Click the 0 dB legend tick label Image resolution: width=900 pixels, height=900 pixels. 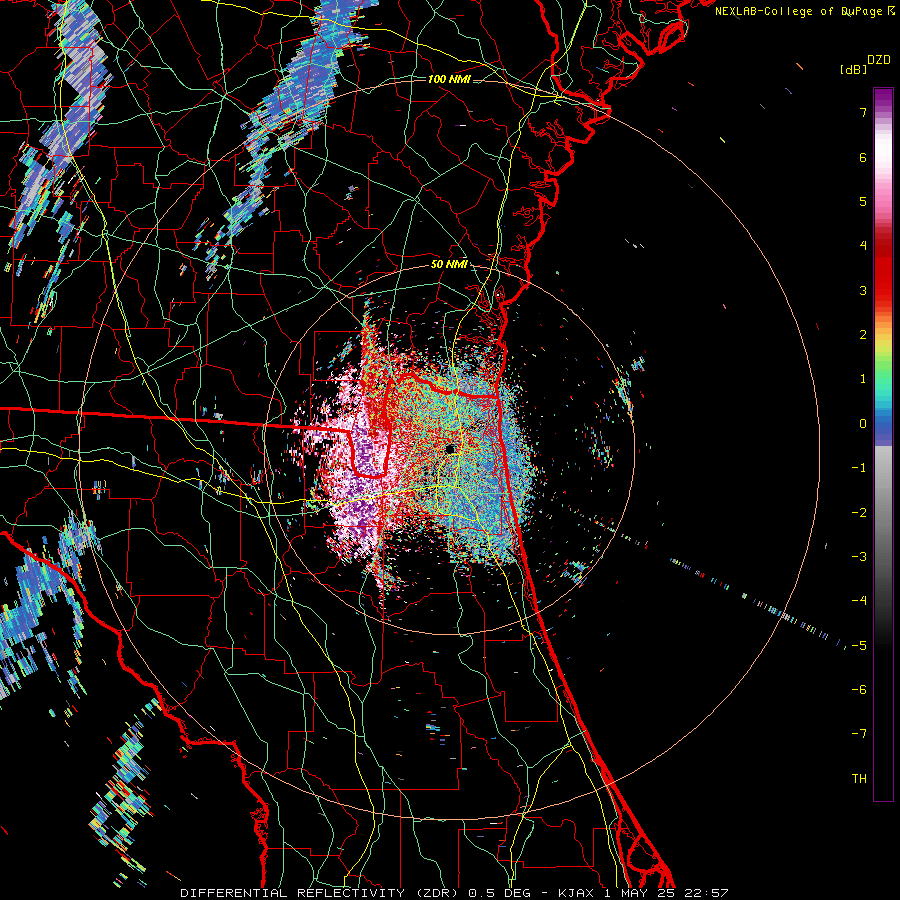click(863, 424)
